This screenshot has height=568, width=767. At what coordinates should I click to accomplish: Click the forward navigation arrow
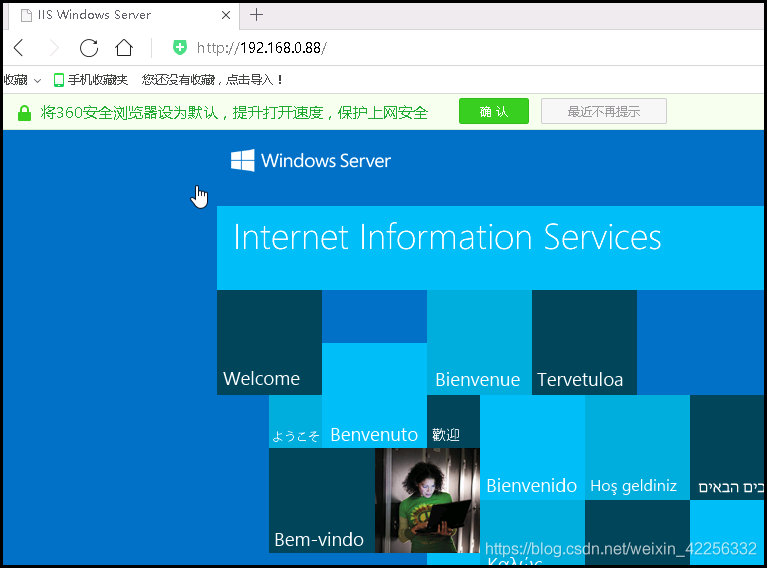[54, 48]
